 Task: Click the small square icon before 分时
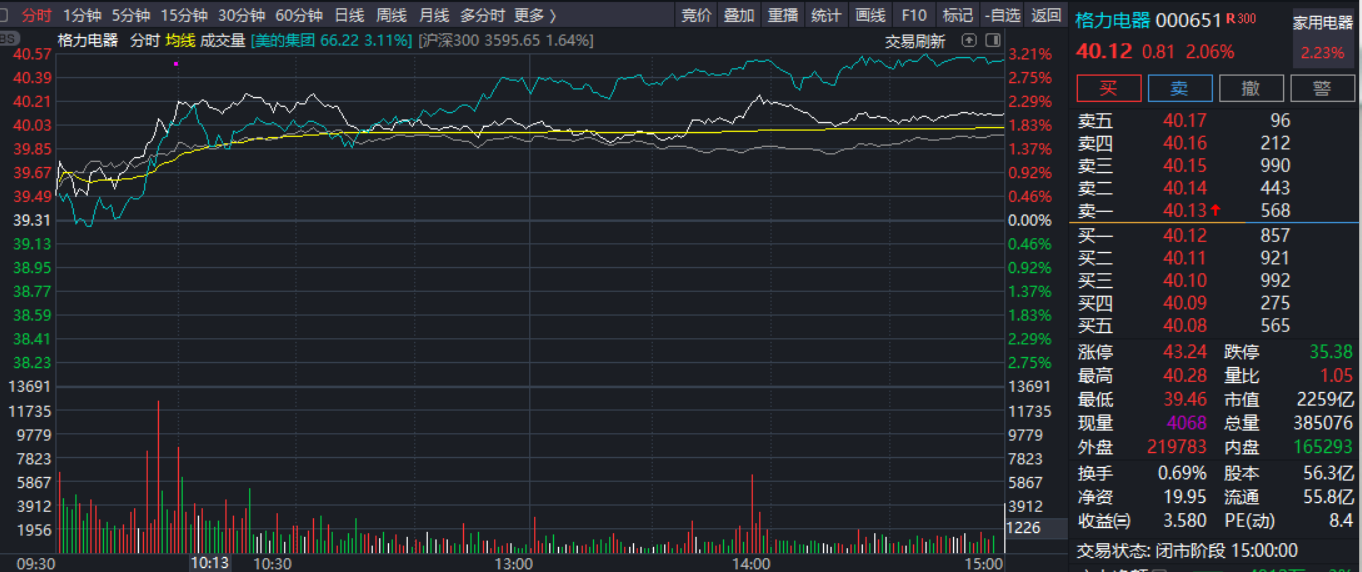(x=6, y=15)
